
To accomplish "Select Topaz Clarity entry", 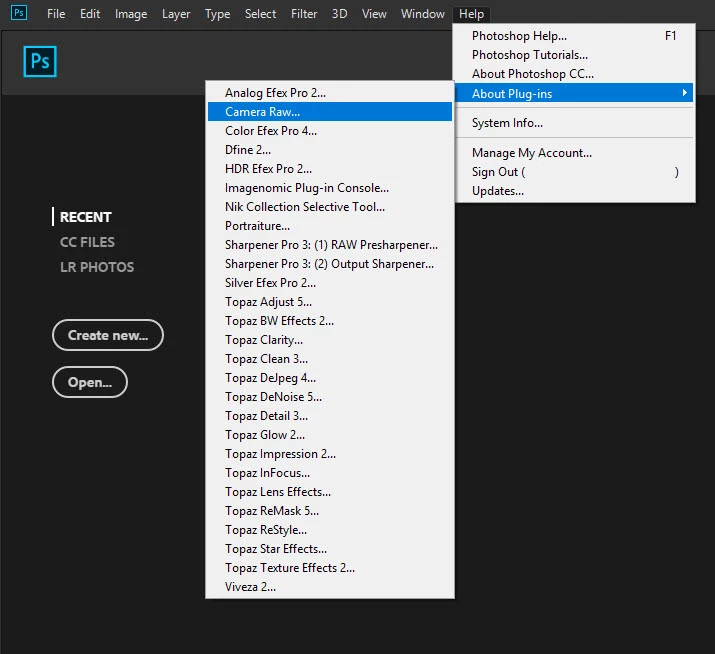I will pyautogui.click(x=330, y=340).
